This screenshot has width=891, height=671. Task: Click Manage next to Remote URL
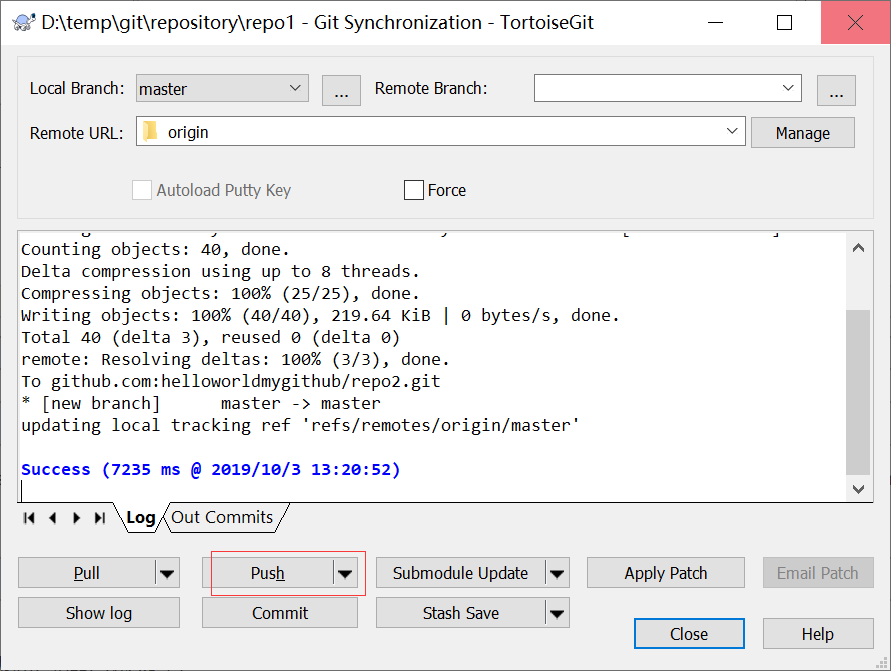[802, 132]
